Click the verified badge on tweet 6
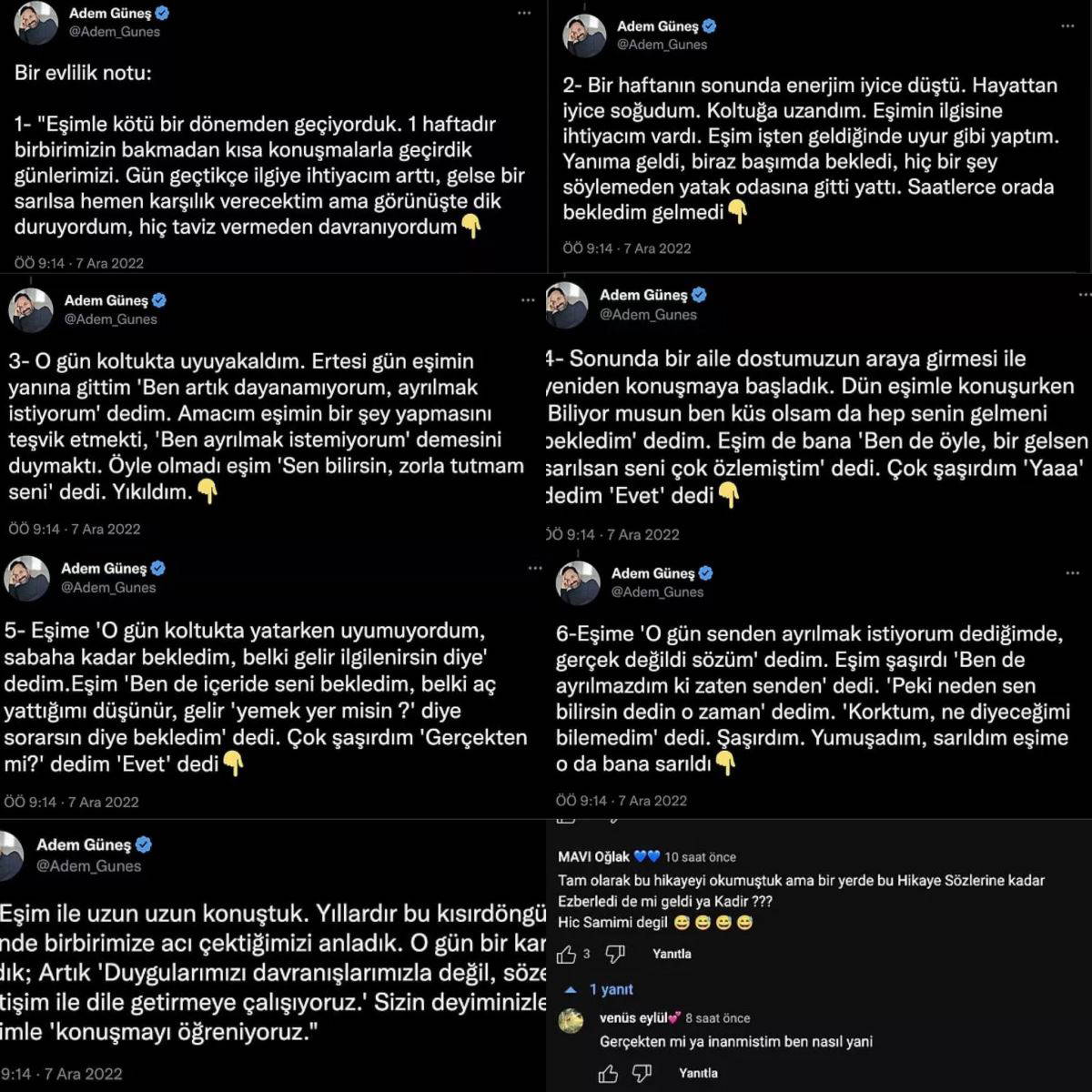Image resolution: width=1092 pixels, height=1092 pixels. [705, 573]
